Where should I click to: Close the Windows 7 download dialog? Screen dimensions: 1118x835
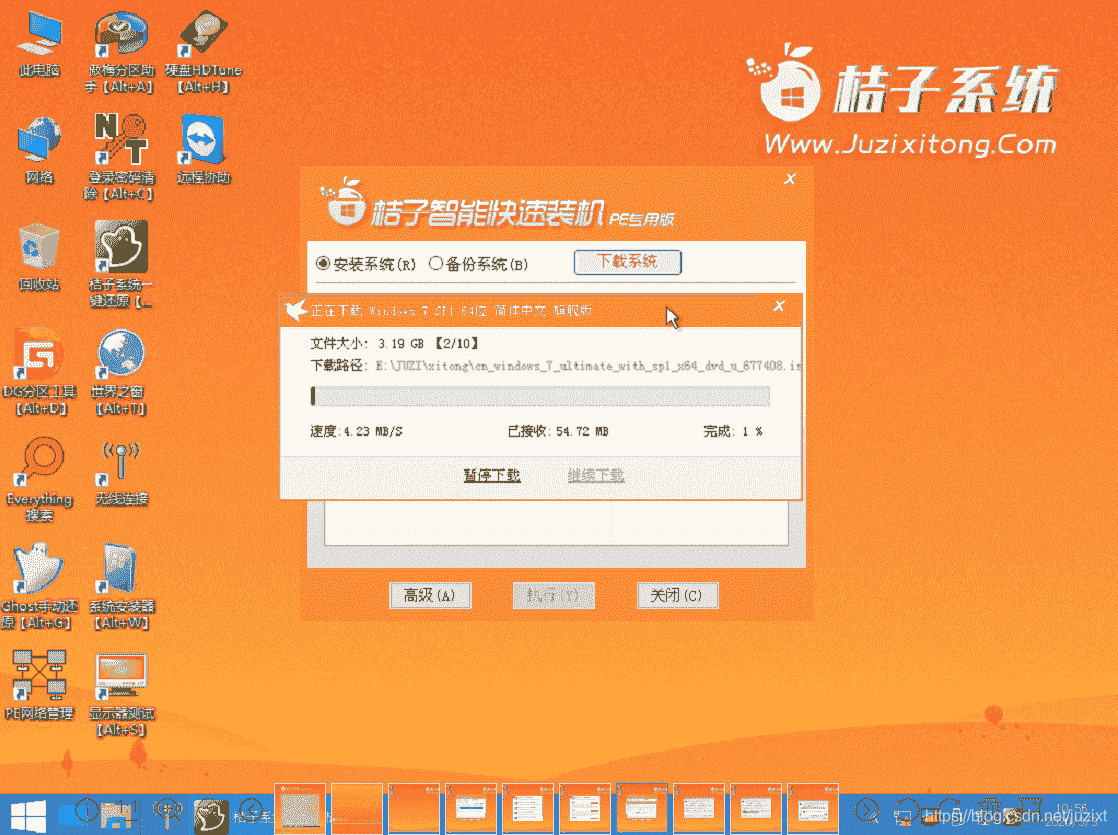click(779, 306)
